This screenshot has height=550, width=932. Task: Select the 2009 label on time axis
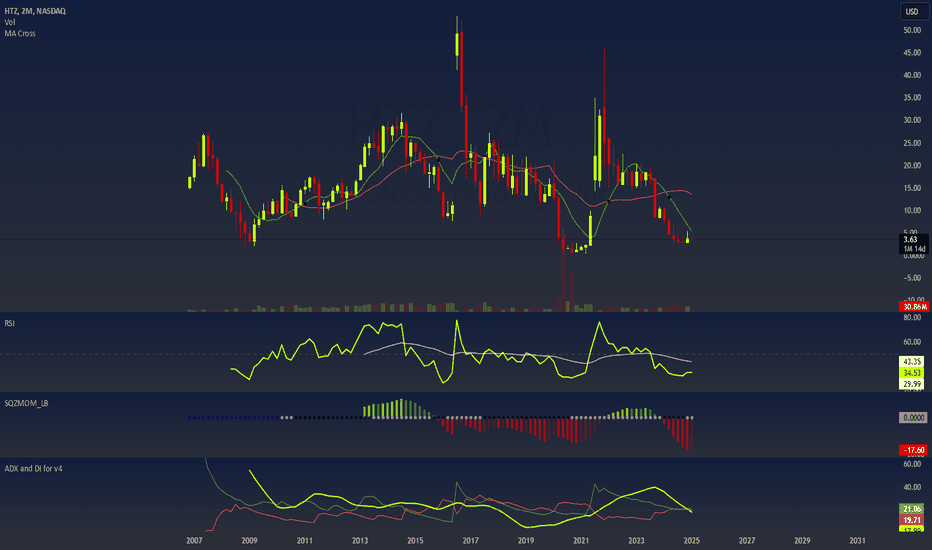[249, 540]
